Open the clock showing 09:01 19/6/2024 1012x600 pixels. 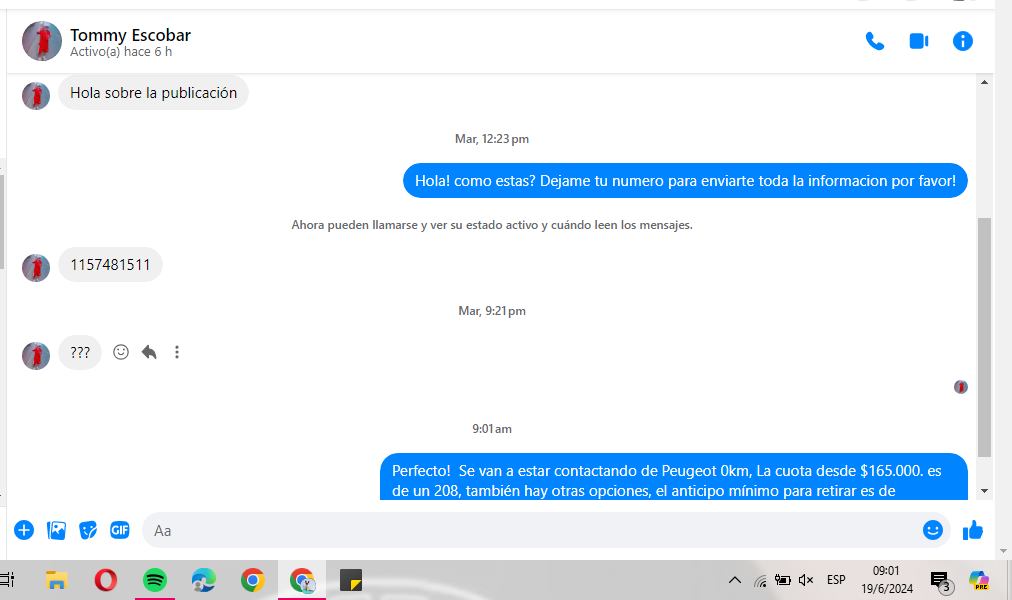coord(887,580)
